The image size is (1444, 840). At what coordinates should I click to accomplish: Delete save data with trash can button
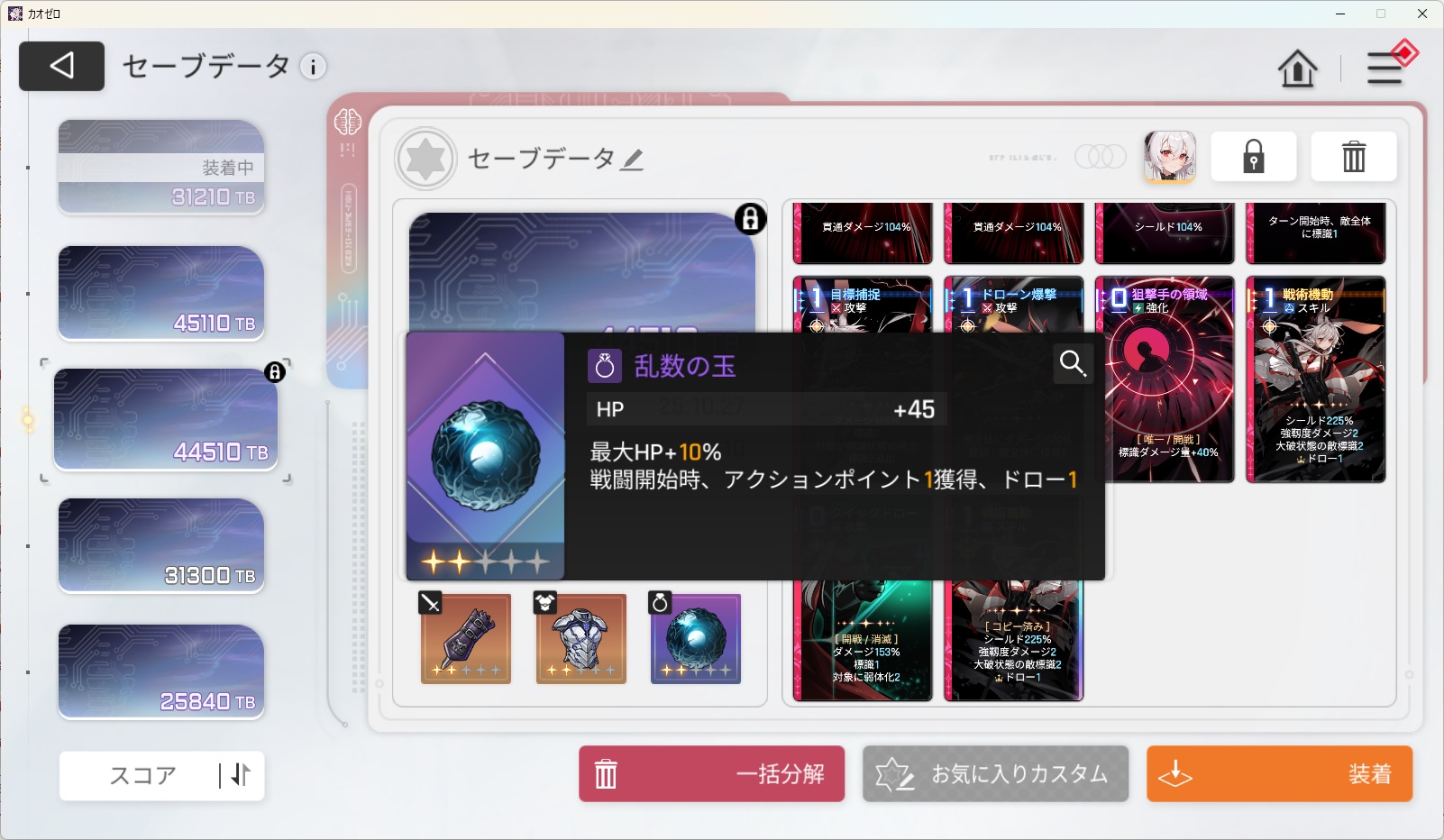1354,157
